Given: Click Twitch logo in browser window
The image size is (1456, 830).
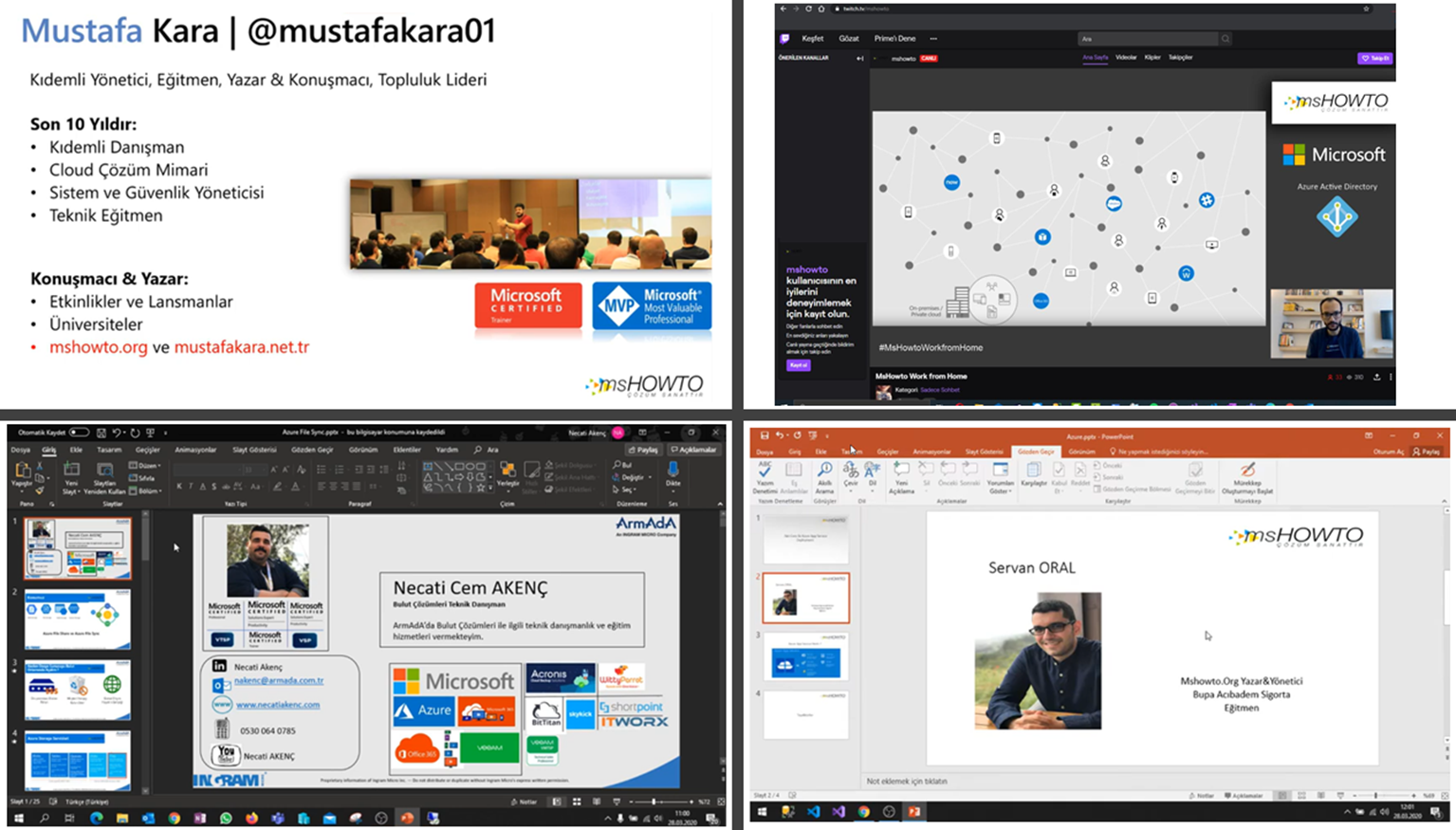Looking at the screenshot, I should pyautogui.click(x=784, y=39).
